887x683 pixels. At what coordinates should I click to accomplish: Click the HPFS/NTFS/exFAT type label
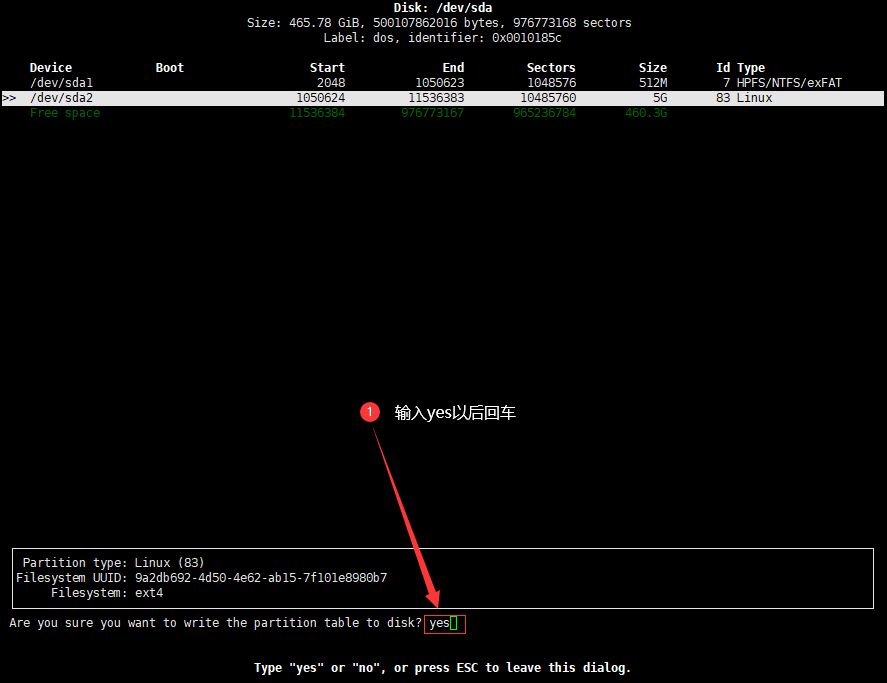pos(789,83)
